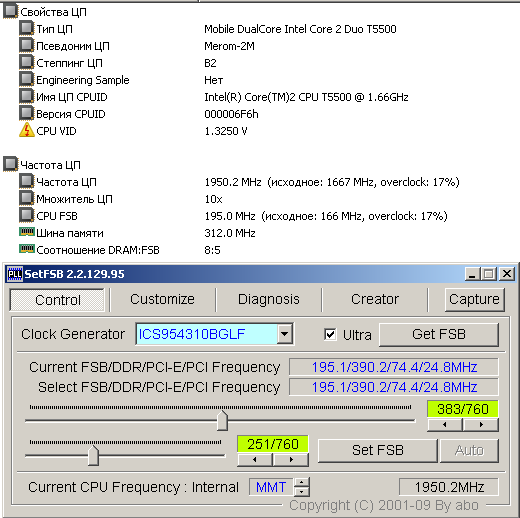Click the lower frequency slider thumb

pos(93,456)
